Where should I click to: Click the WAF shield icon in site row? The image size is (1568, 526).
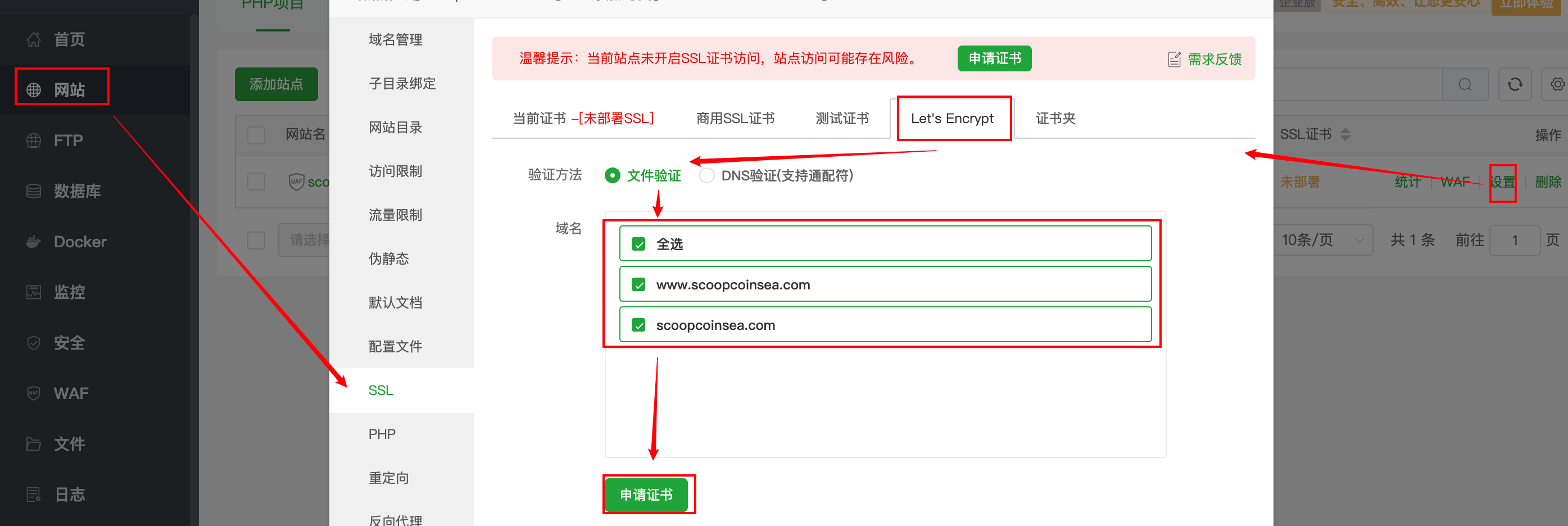pos(296,182)
